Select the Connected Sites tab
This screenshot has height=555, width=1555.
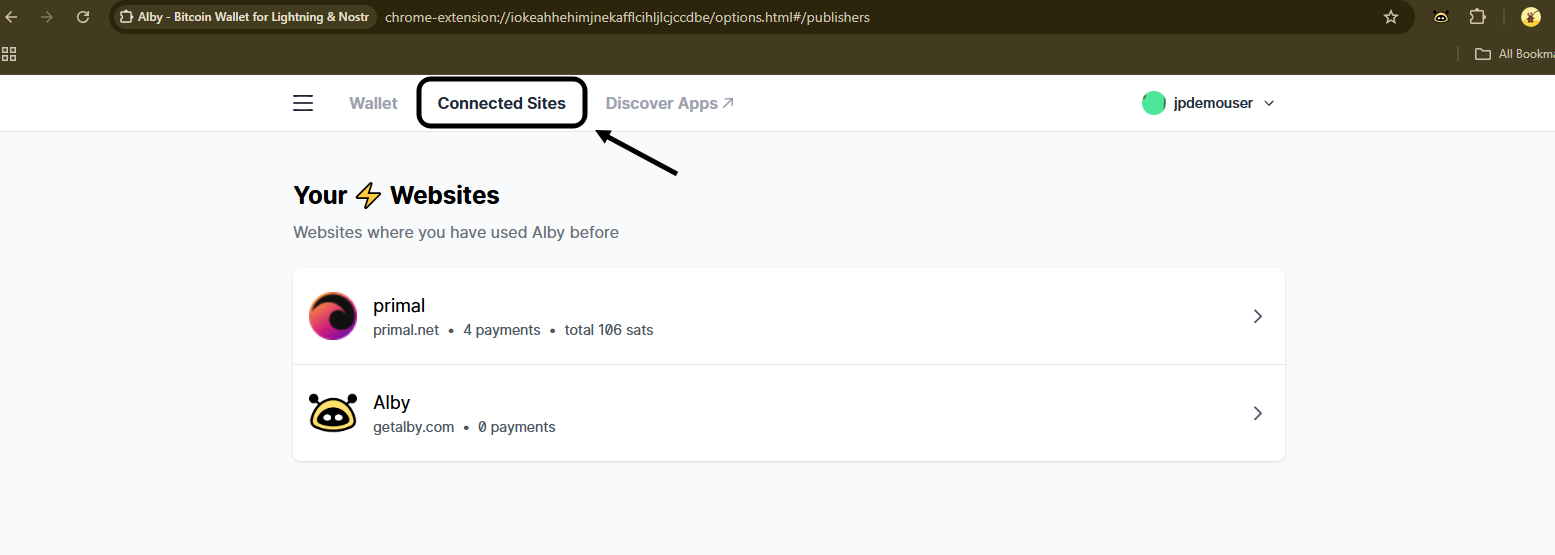(501, 103)
